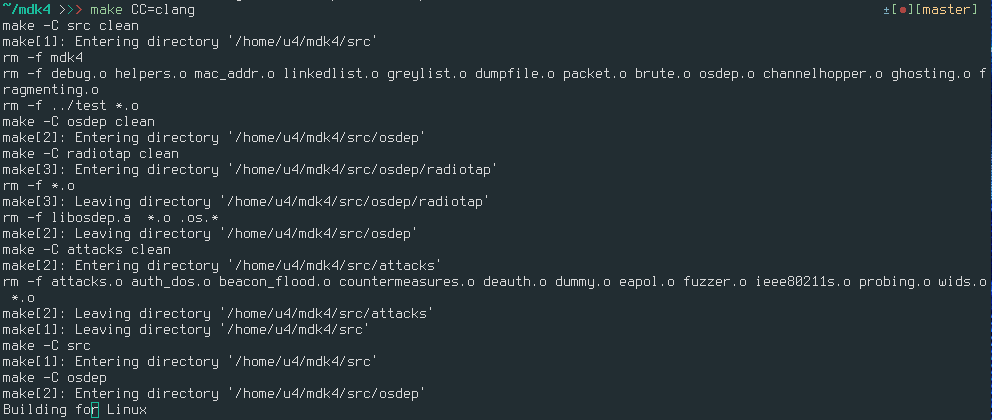Click the final 'make -C osdep' line
Image resolution: width=992 pixels, height=420 pixels.
(54, 378)
